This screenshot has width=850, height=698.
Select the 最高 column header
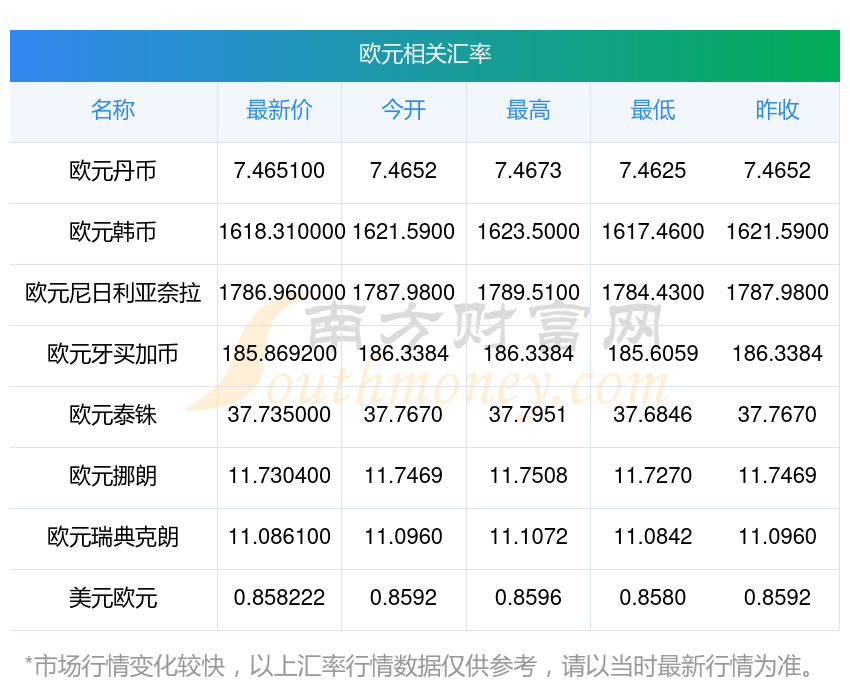528,110
